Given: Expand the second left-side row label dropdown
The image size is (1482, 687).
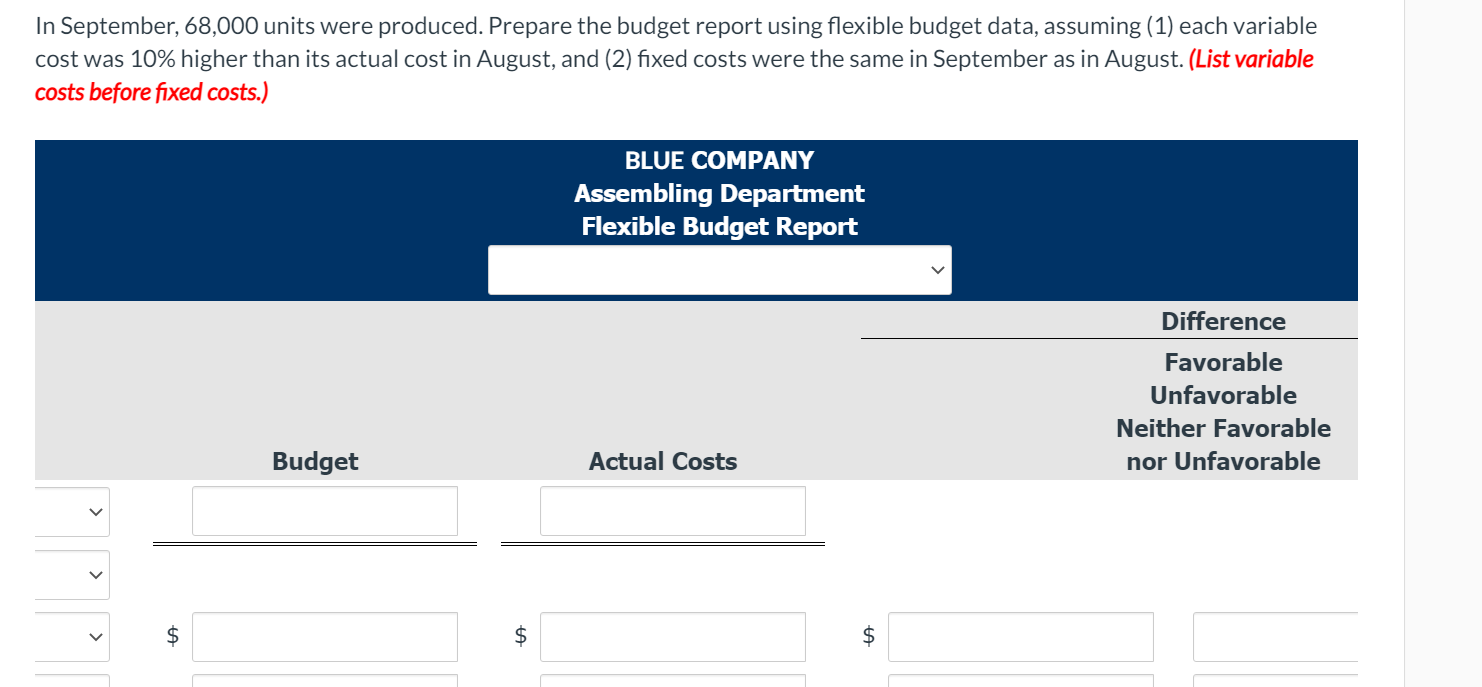Looking at the screenshot, I should pos(70,575).
